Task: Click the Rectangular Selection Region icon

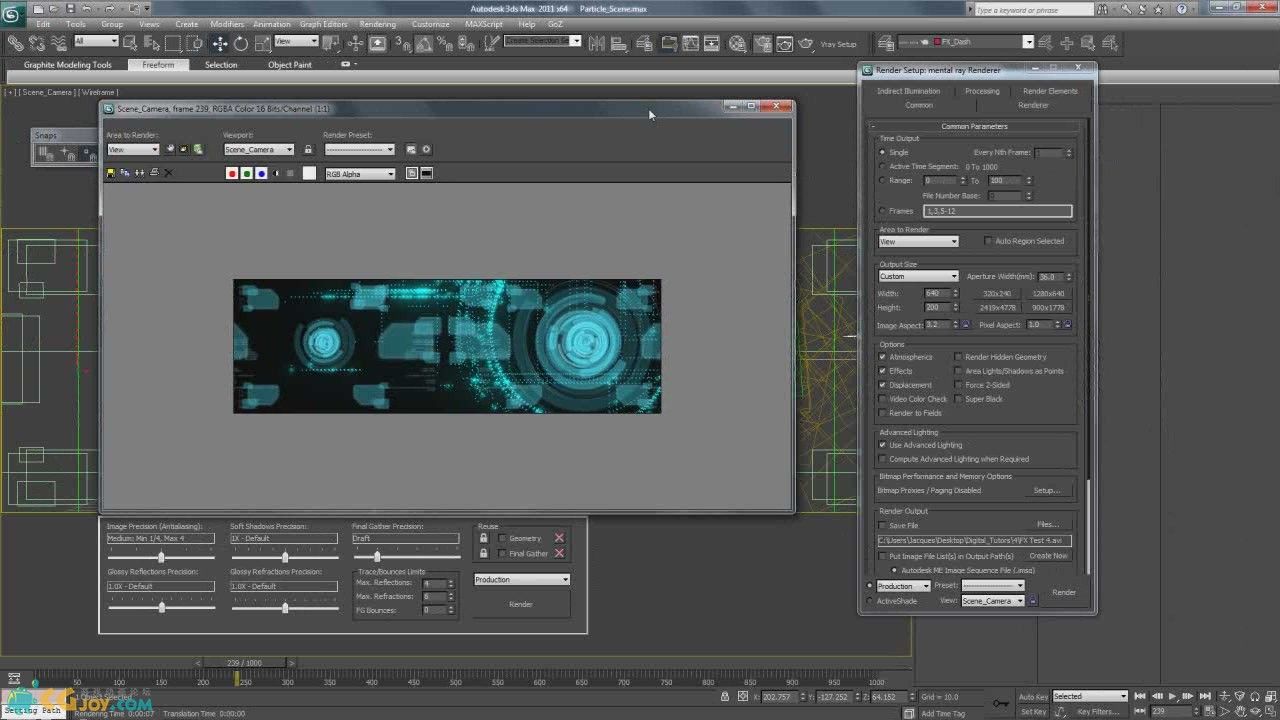Action: point(173,44)
